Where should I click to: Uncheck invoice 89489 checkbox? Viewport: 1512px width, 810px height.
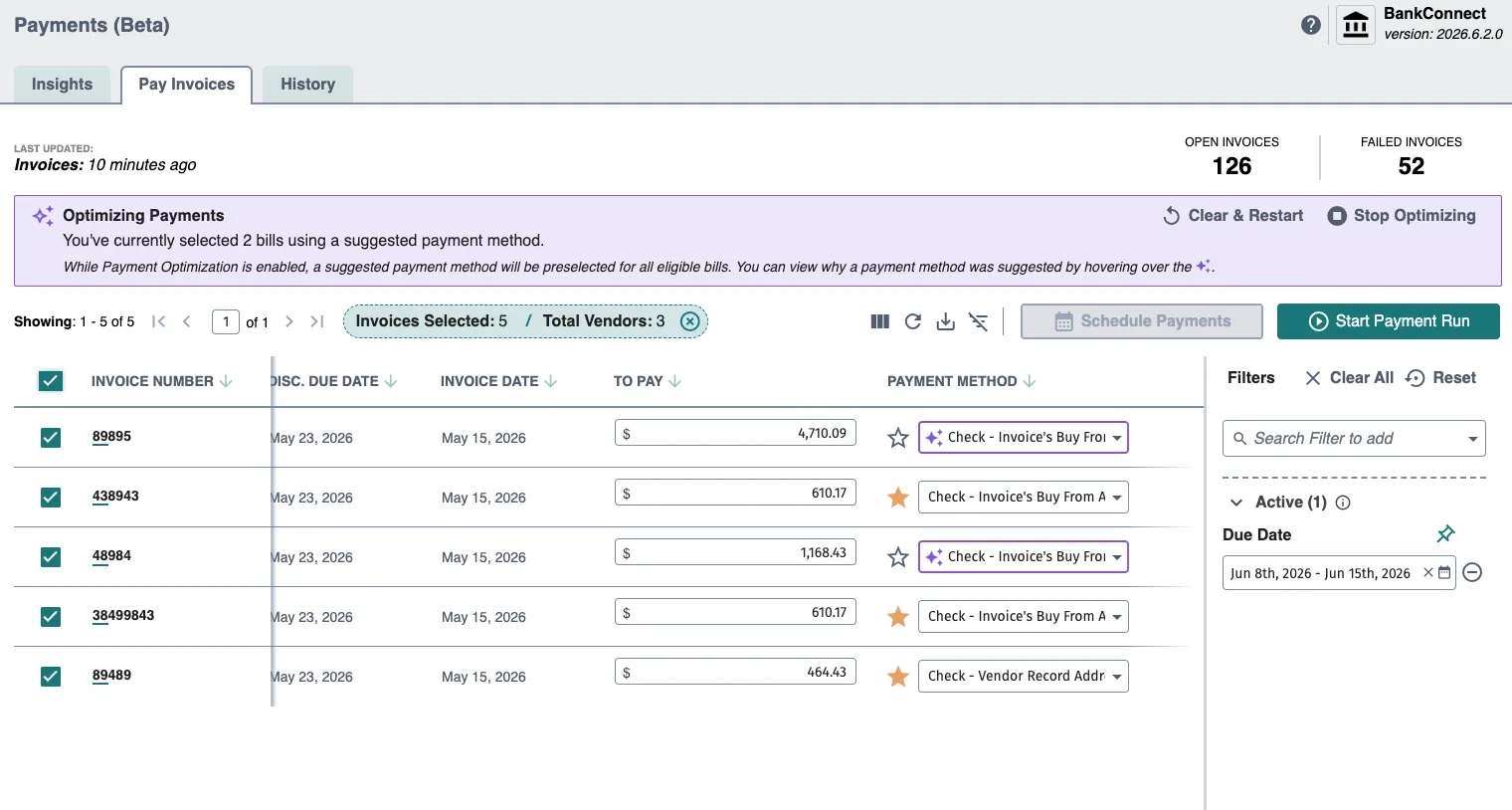pos(51,677)
